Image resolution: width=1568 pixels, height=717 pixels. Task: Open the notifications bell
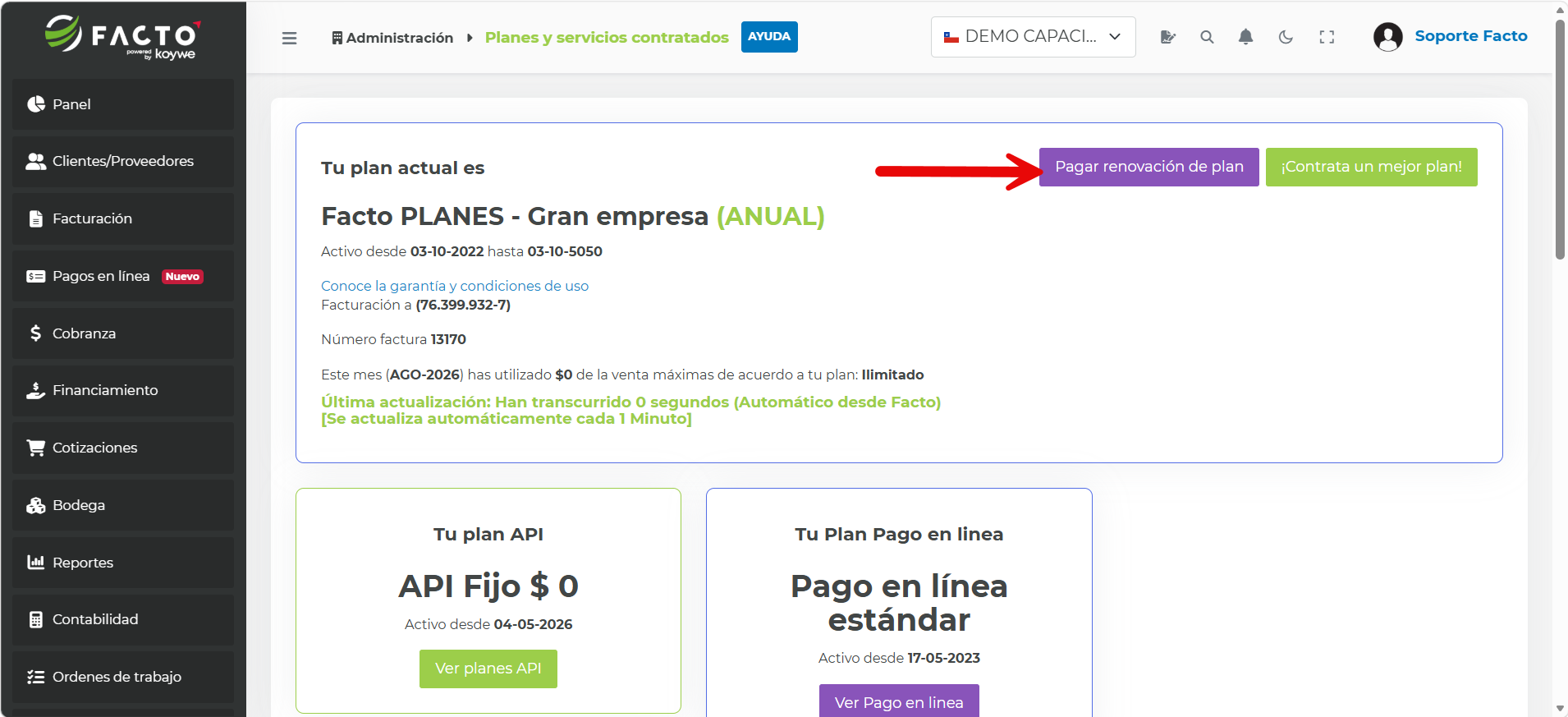coord(1245,37)
